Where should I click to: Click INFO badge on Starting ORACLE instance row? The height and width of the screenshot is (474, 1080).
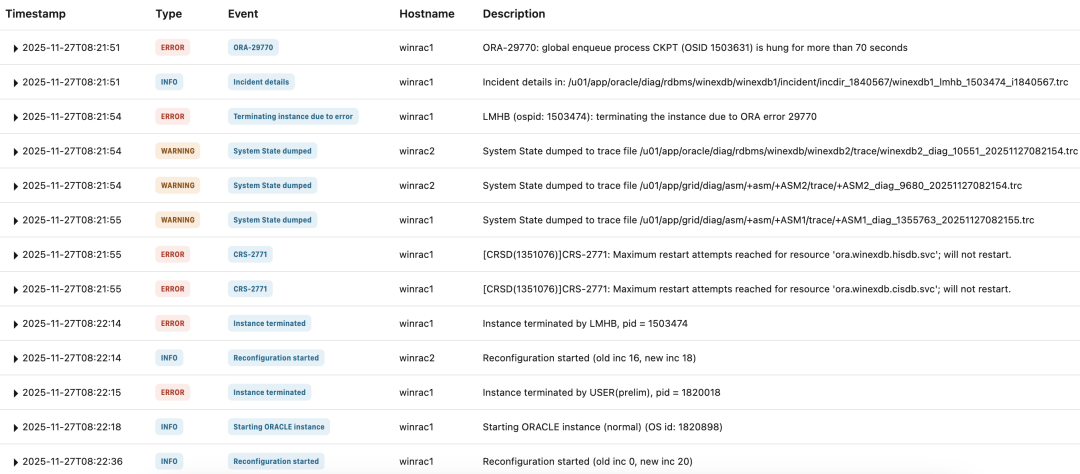(x=169, y=426)
